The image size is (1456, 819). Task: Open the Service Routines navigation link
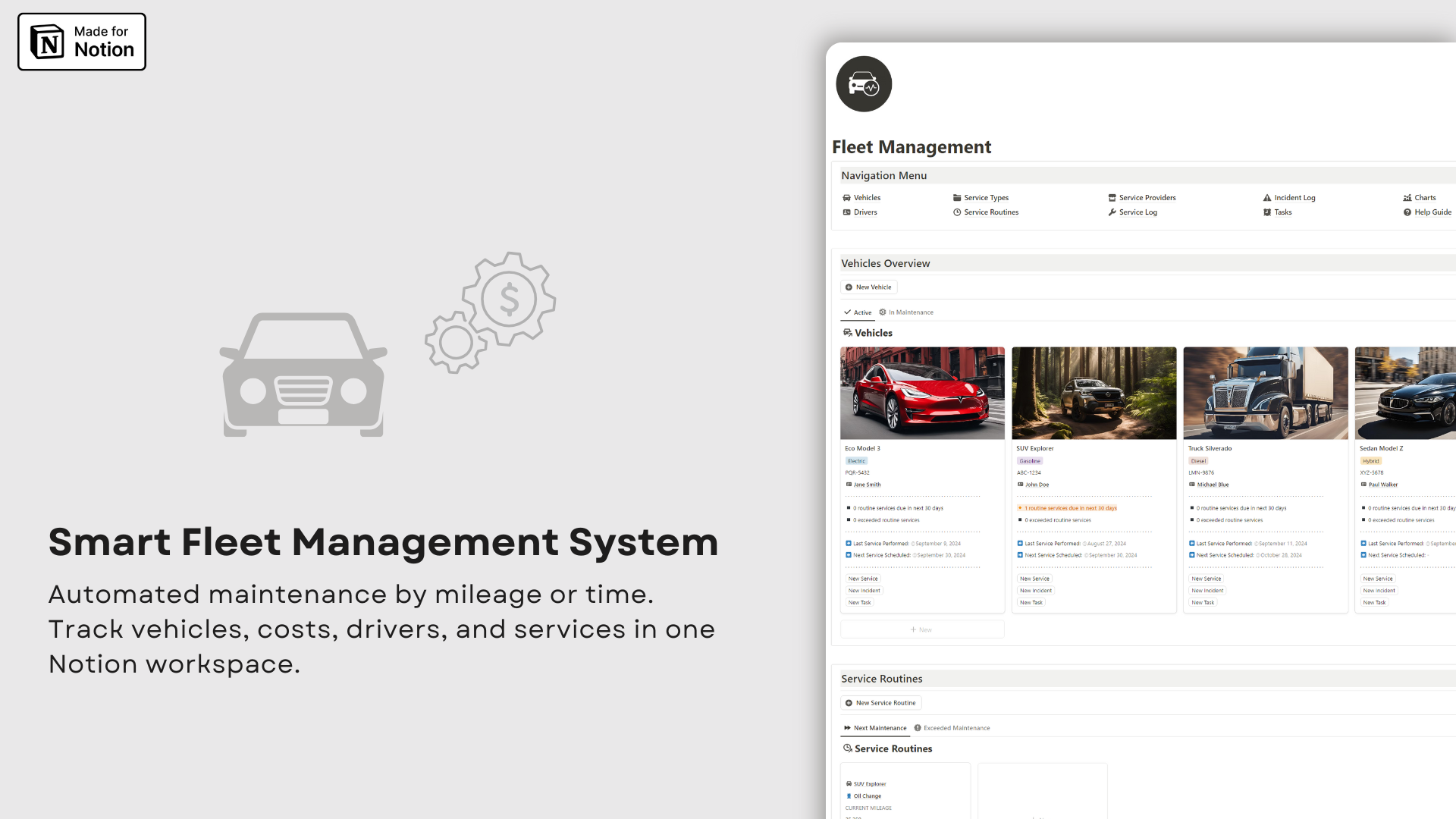click(x=990, y=212)
